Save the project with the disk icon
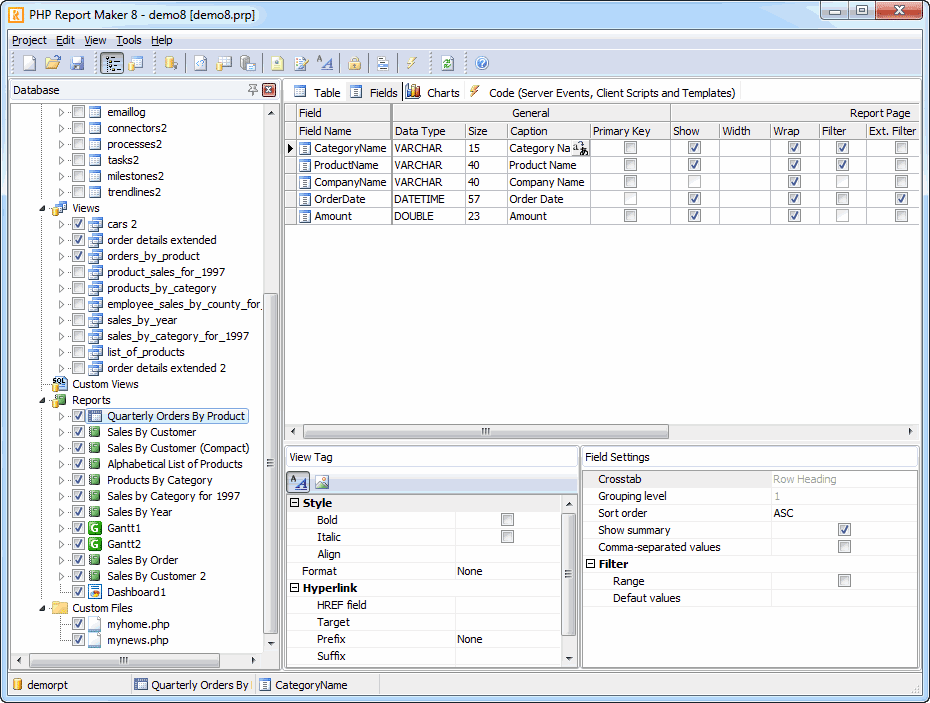 pos(77,63)
